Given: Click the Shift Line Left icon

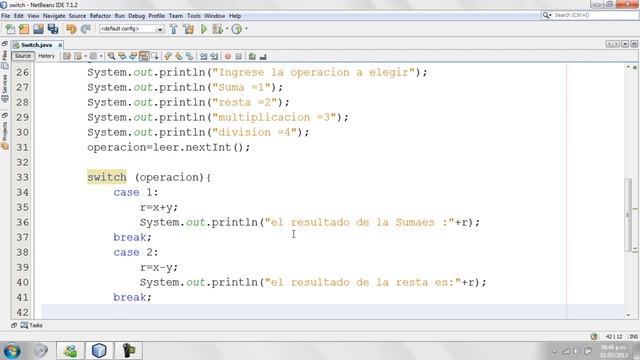Looking at the screenshot, I should (203, 56).
